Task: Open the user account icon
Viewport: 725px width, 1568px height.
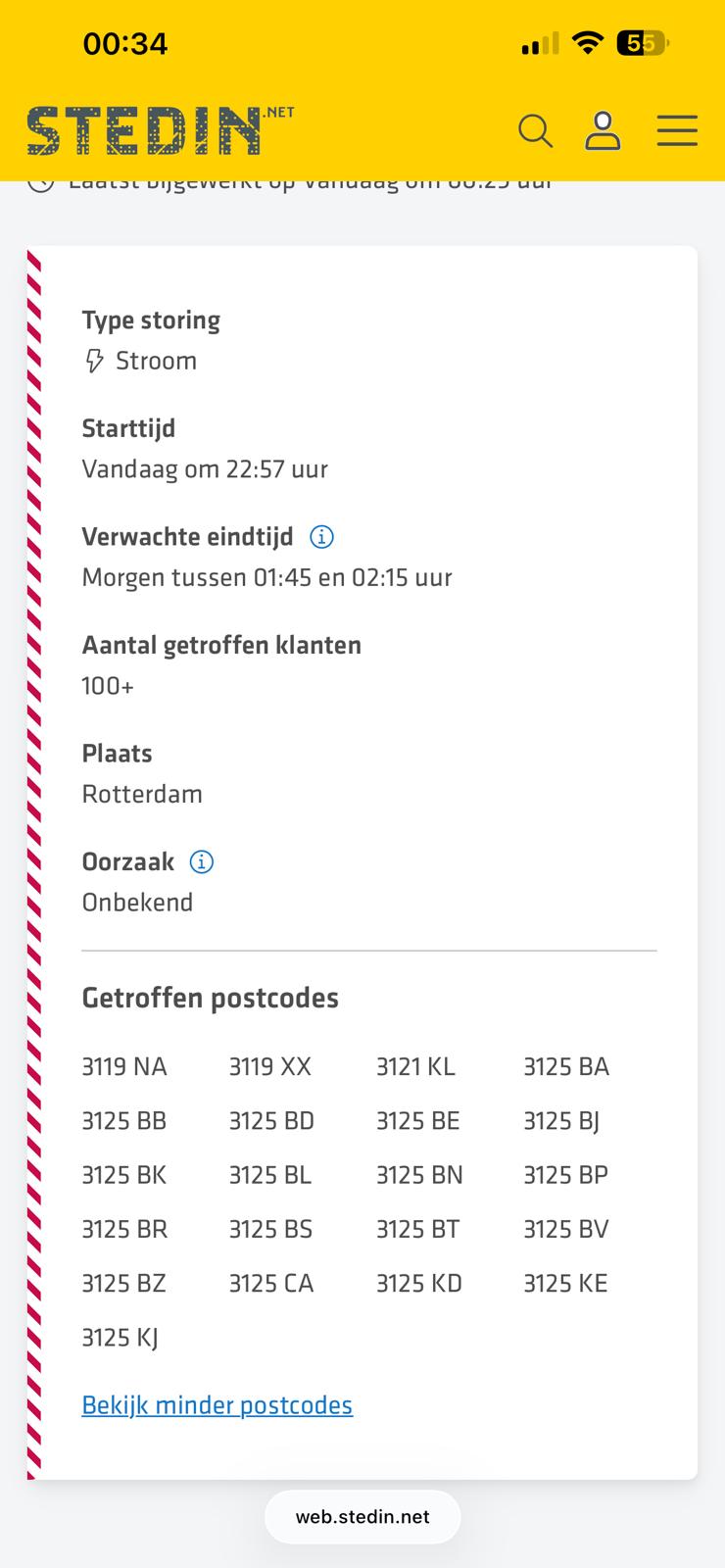Action: coord(603,130)
